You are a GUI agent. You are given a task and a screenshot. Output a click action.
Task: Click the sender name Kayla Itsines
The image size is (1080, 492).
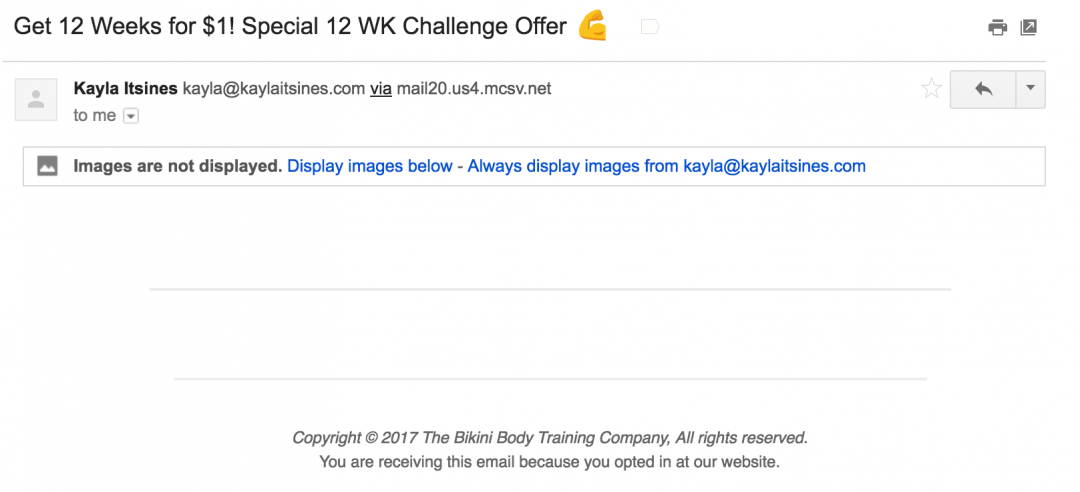click(125, 89)
